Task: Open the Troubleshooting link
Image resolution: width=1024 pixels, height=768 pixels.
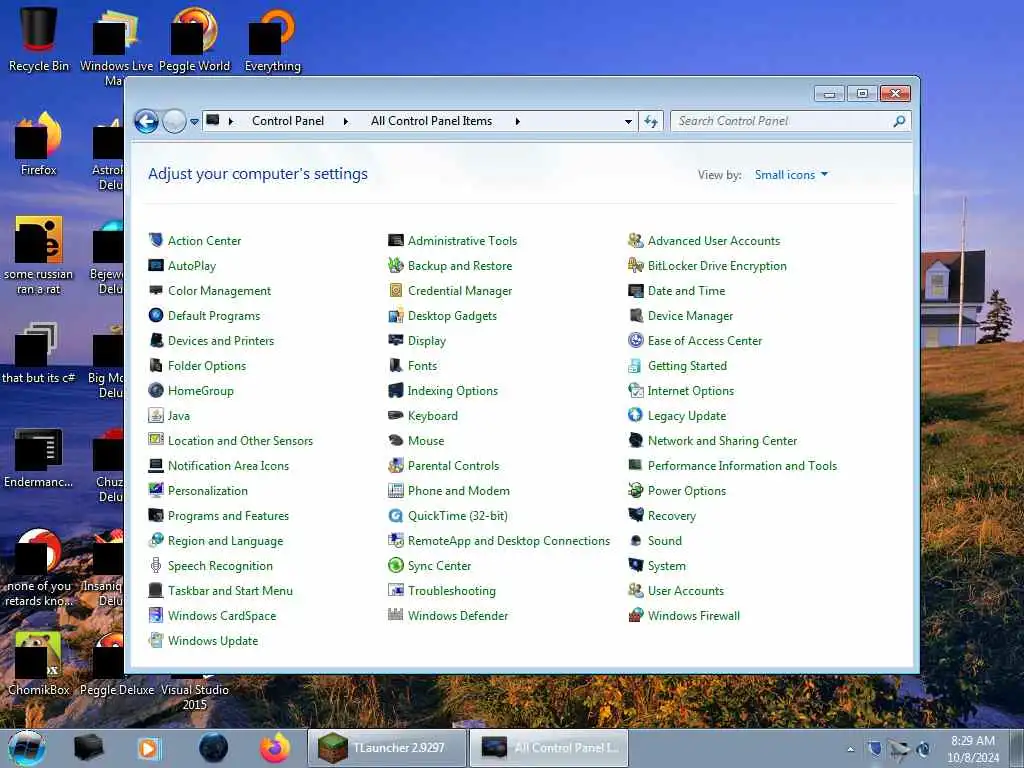Action: pyautogui.click(x=452, y=590)
